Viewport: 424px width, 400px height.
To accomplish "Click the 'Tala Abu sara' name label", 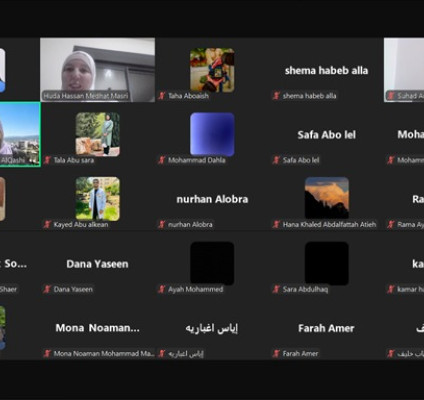I will pos(74,160).
